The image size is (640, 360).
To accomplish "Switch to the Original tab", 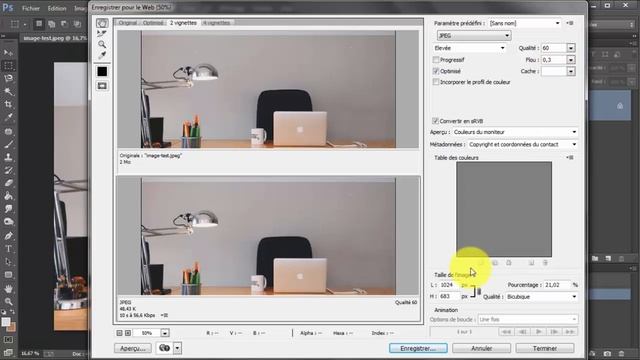I will click(128, 23).
